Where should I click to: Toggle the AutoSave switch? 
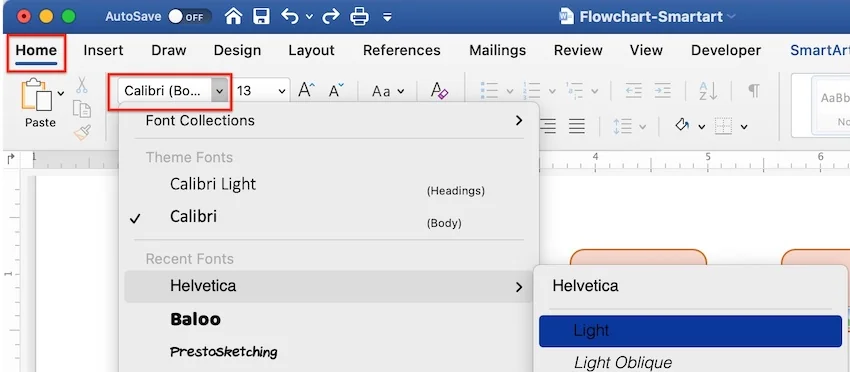click(x=189, y=16)
